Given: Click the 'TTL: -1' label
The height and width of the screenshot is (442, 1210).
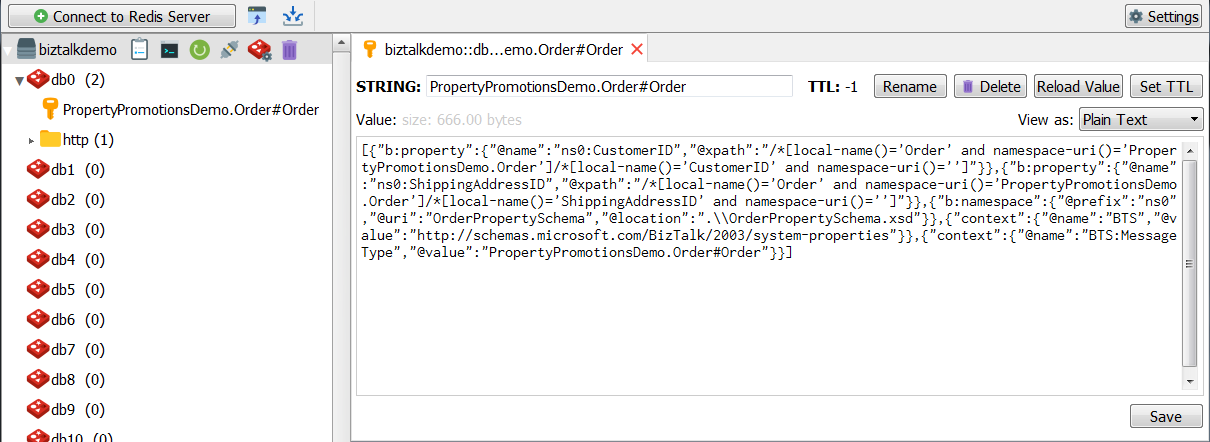Looking at the screenshot, I should (x=833, y=87).
